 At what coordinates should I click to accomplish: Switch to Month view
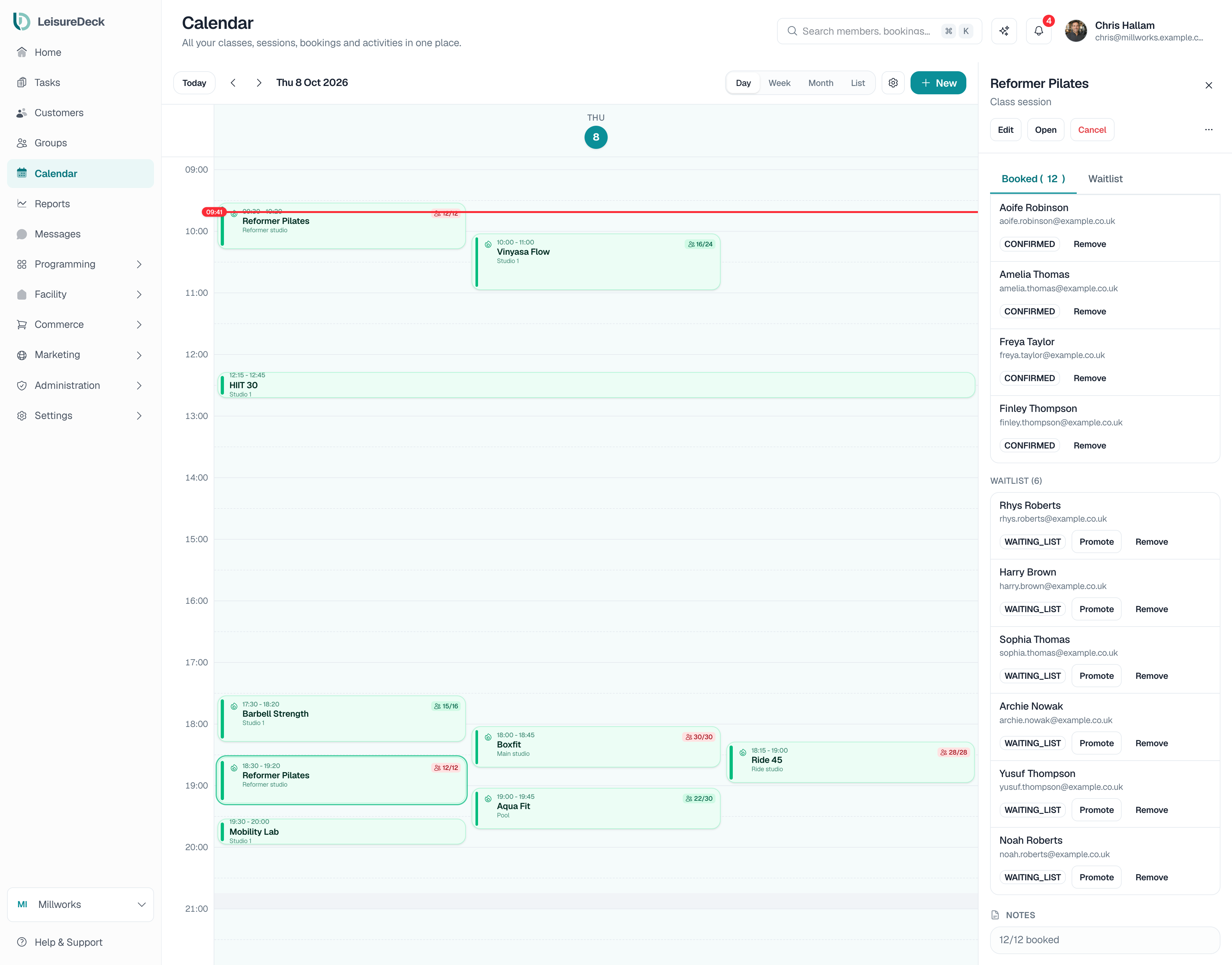pyautogui.click(x=820, y=83)
